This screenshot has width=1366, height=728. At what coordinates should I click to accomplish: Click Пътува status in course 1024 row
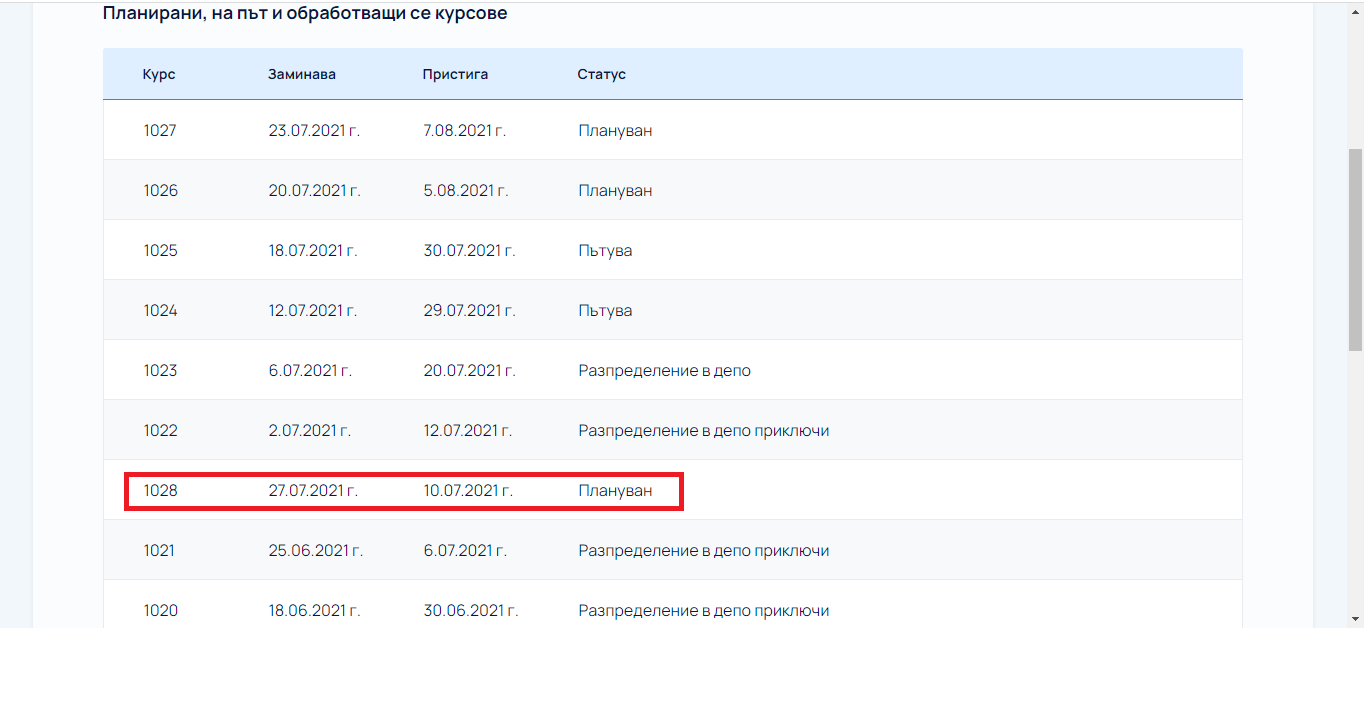605,310
